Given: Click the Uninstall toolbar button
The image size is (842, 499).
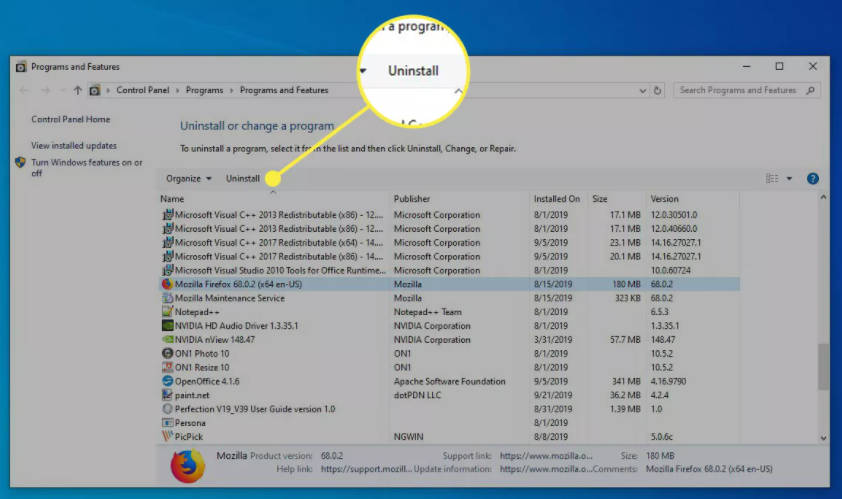Looking at the screenshot, I should [x=243, y=179].
